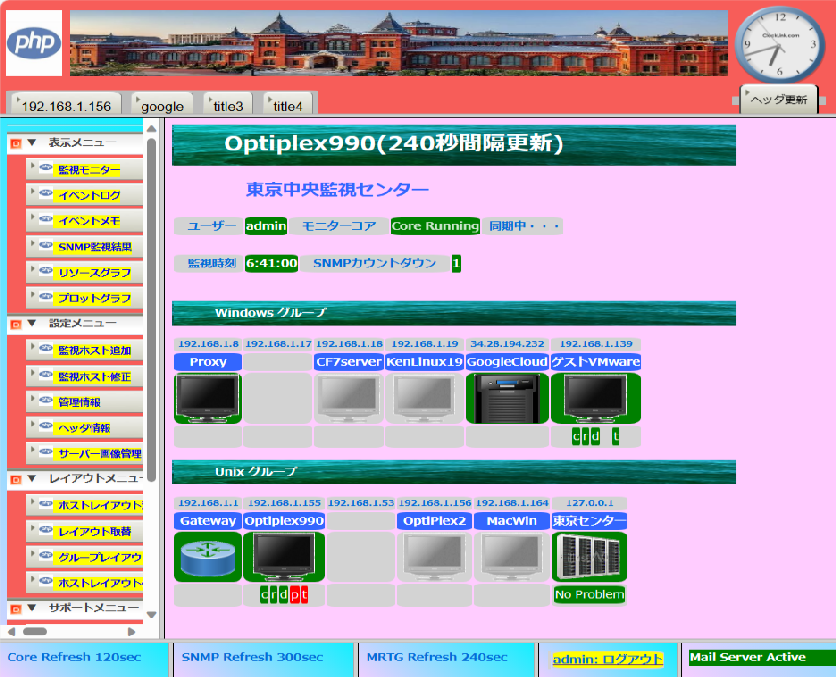836x677 pixels.
Task: Select the 東京センター server rack icon
Action: coord(589,556)
